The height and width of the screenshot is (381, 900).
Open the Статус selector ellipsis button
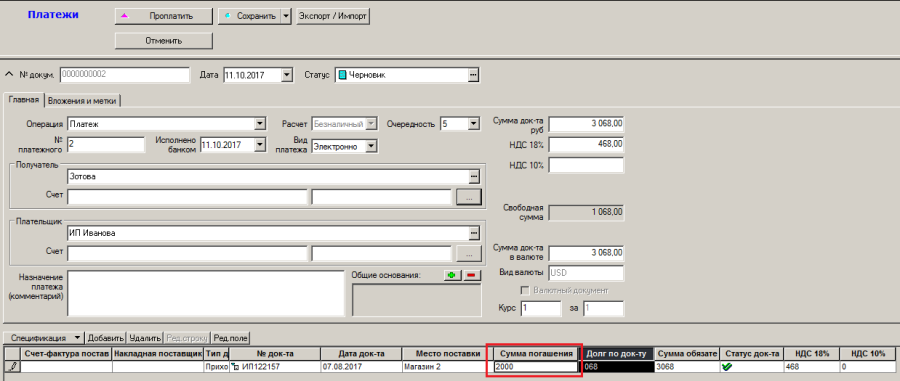pos(473,75)
